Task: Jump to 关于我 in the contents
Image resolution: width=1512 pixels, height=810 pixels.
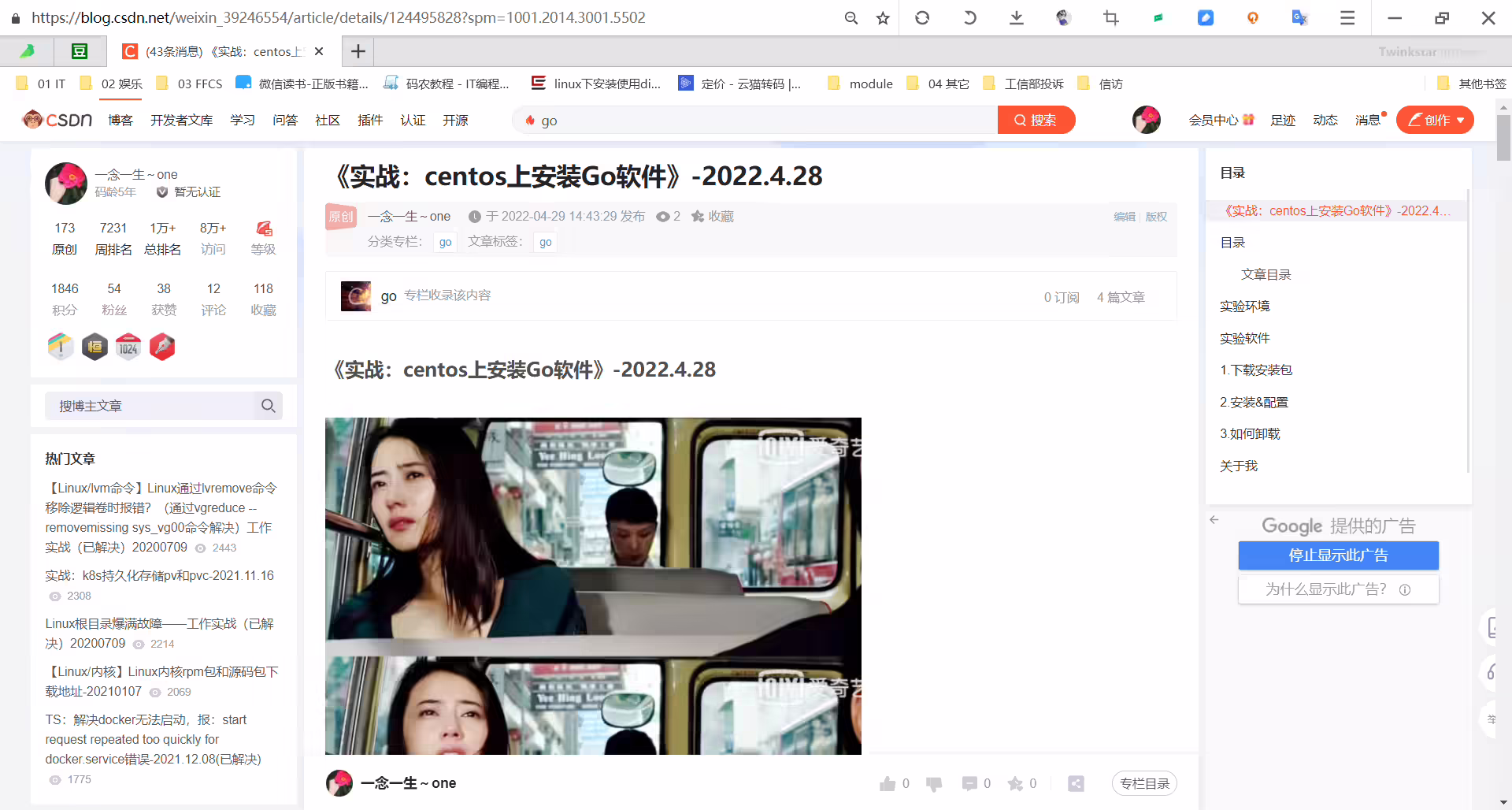Action: pos(1239,466)
